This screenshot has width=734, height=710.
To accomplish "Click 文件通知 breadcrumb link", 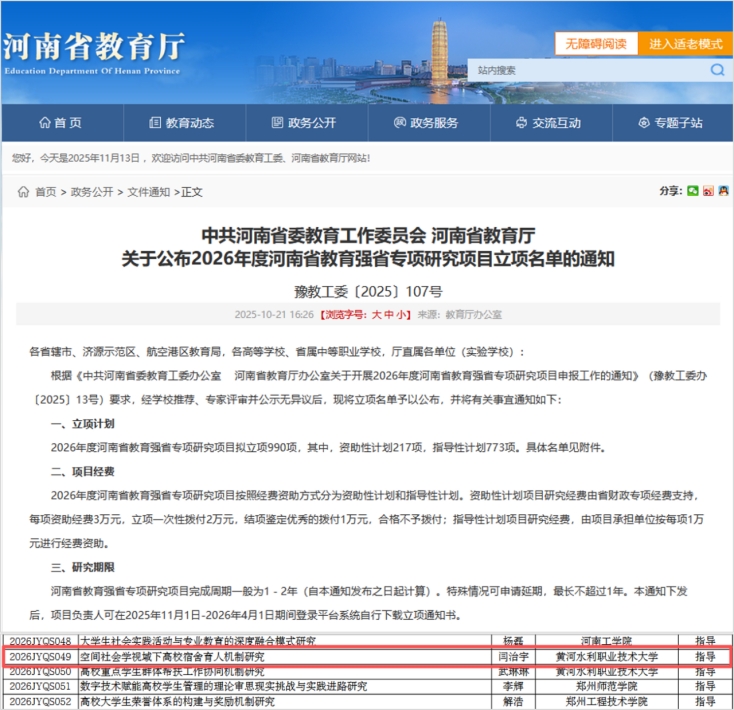I will [148, 192].
